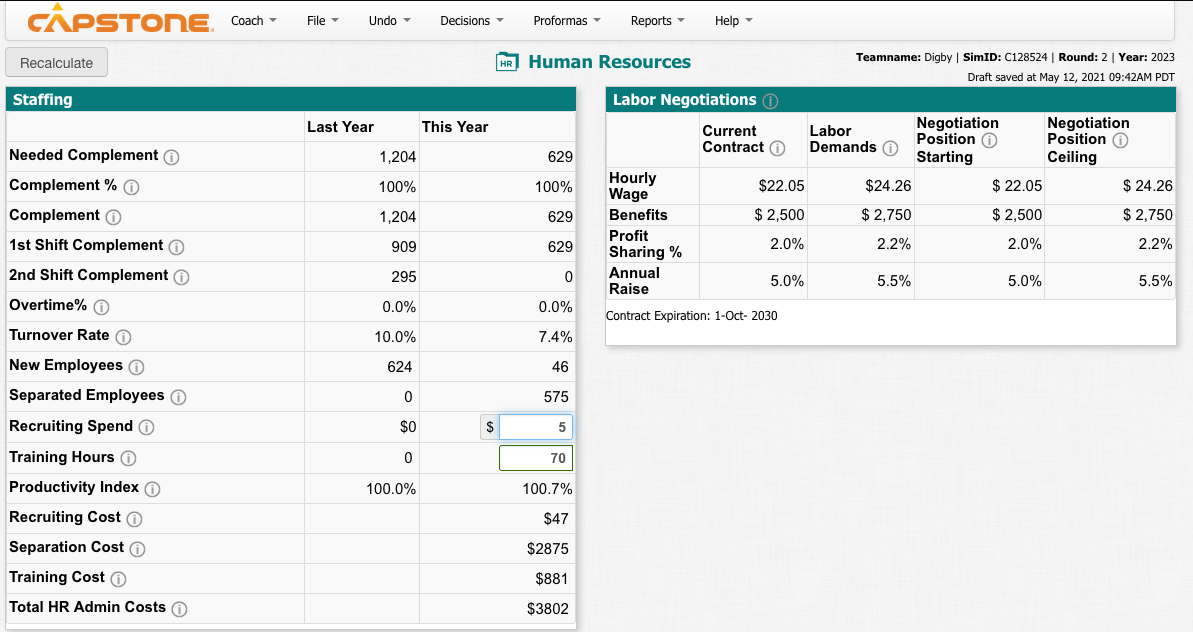Click the info icon next to Productivity Index
Viewport: 1193px width, 632px height.
point(151,488)
